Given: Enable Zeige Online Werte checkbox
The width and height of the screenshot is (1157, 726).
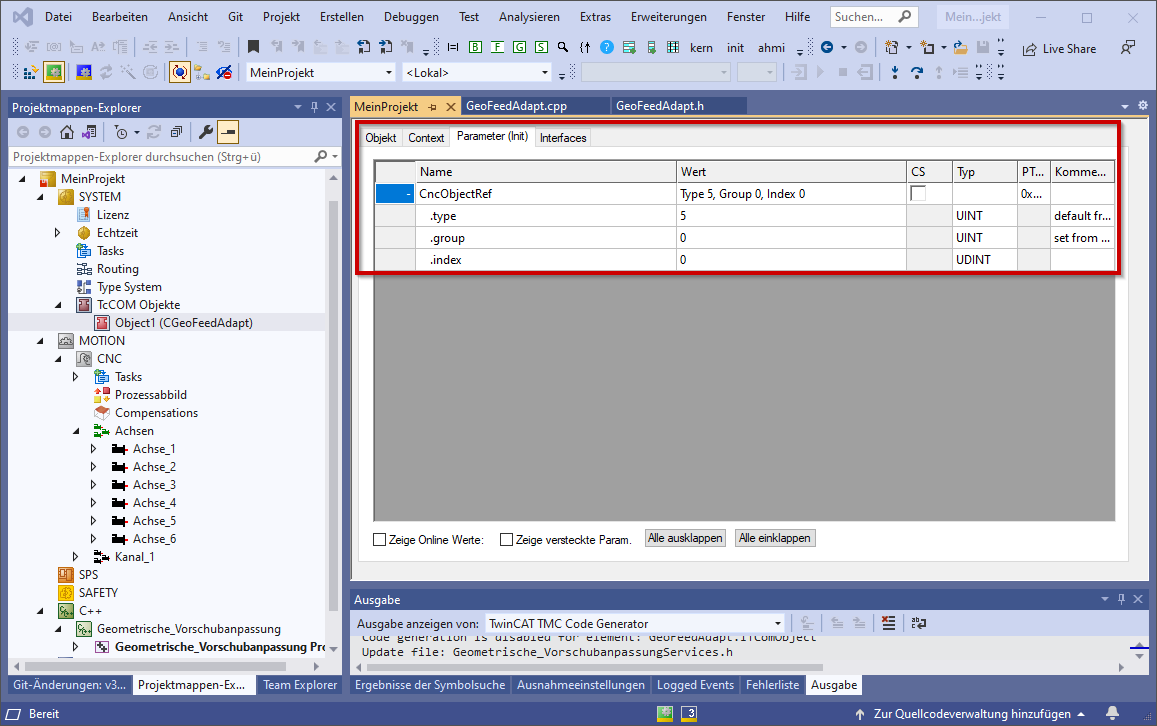Looking at the screenshot, I should pyautogui.click(x=379, y=539).
